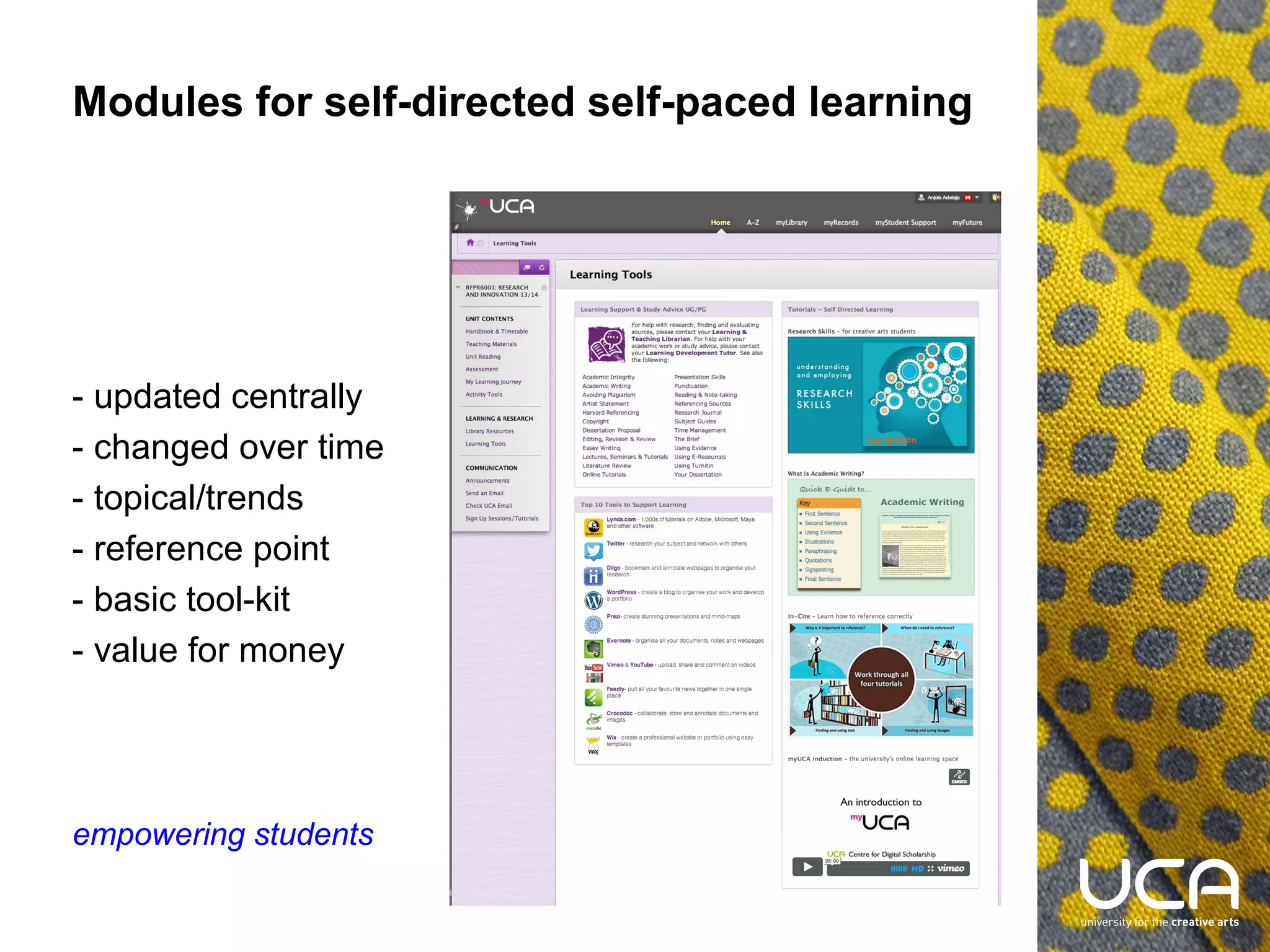This screenshot has width=1270, height=952.
Task: Collapse the RFPR6001 Research and Innovation unit
Action: pos(458,288)
